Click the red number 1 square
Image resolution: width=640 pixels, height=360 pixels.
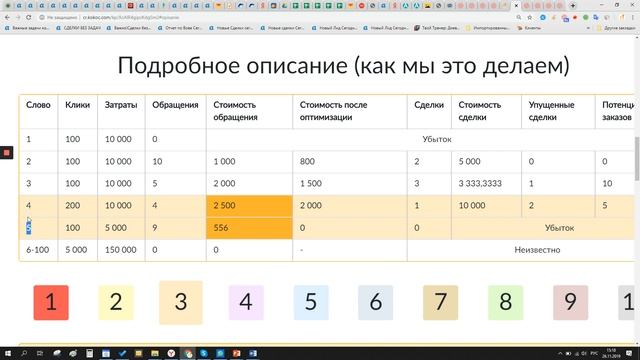click(x=51, y=302)
